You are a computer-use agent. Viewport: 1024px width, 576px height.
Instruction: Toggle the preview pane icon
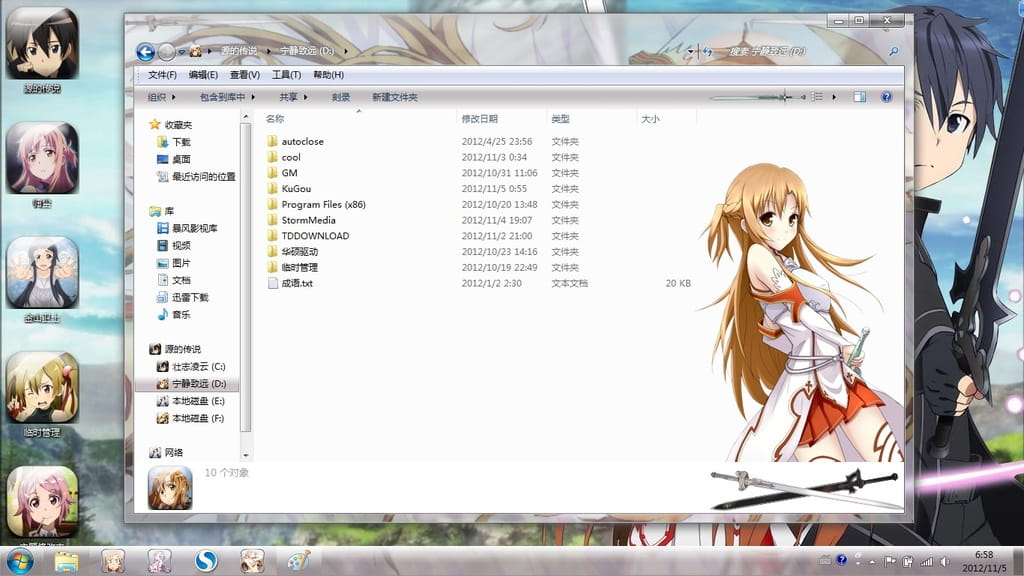pyautogui.click(x=858, y=96)
